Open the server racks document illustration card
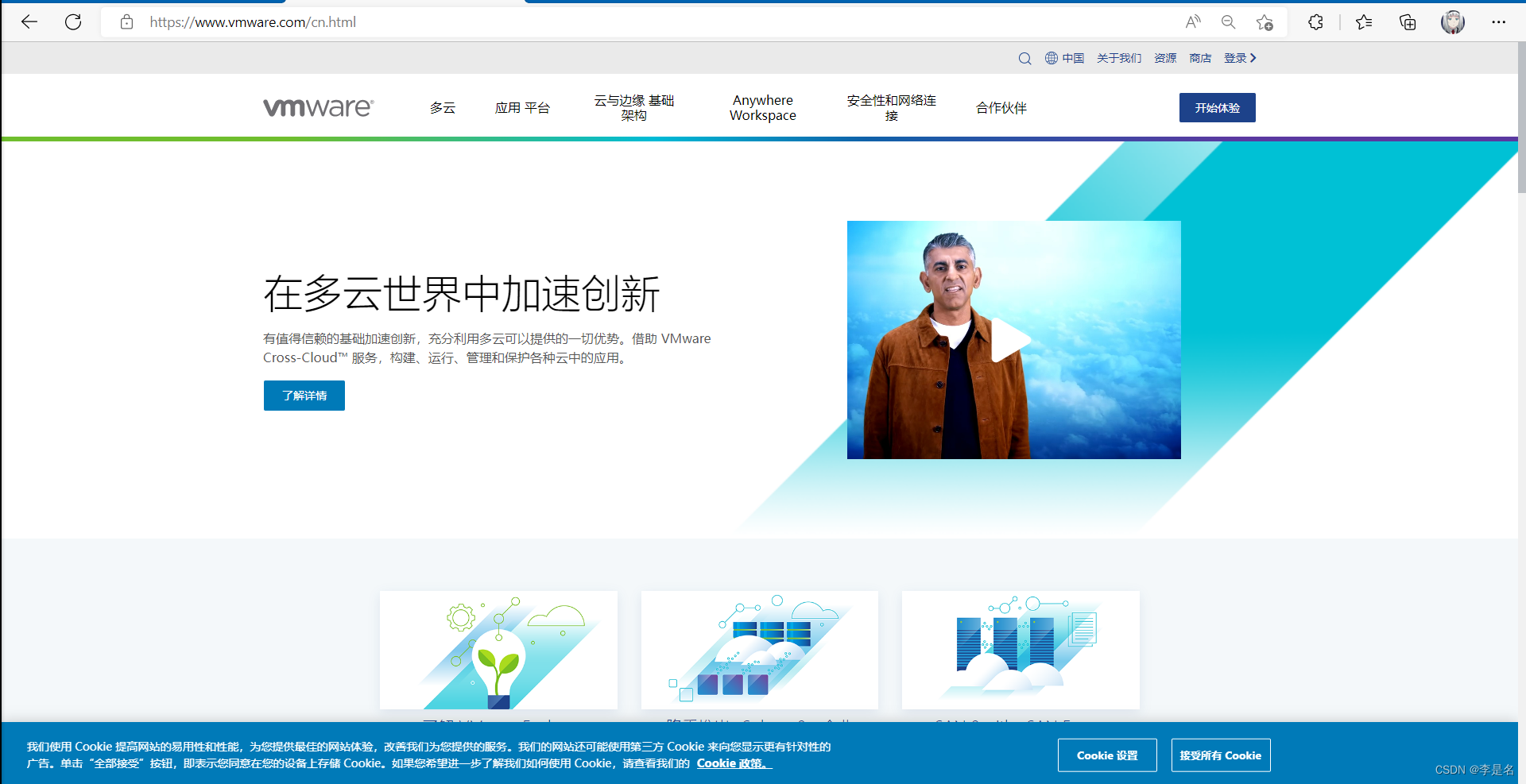Screen dimensions: 1526x784 point(1021,650)
